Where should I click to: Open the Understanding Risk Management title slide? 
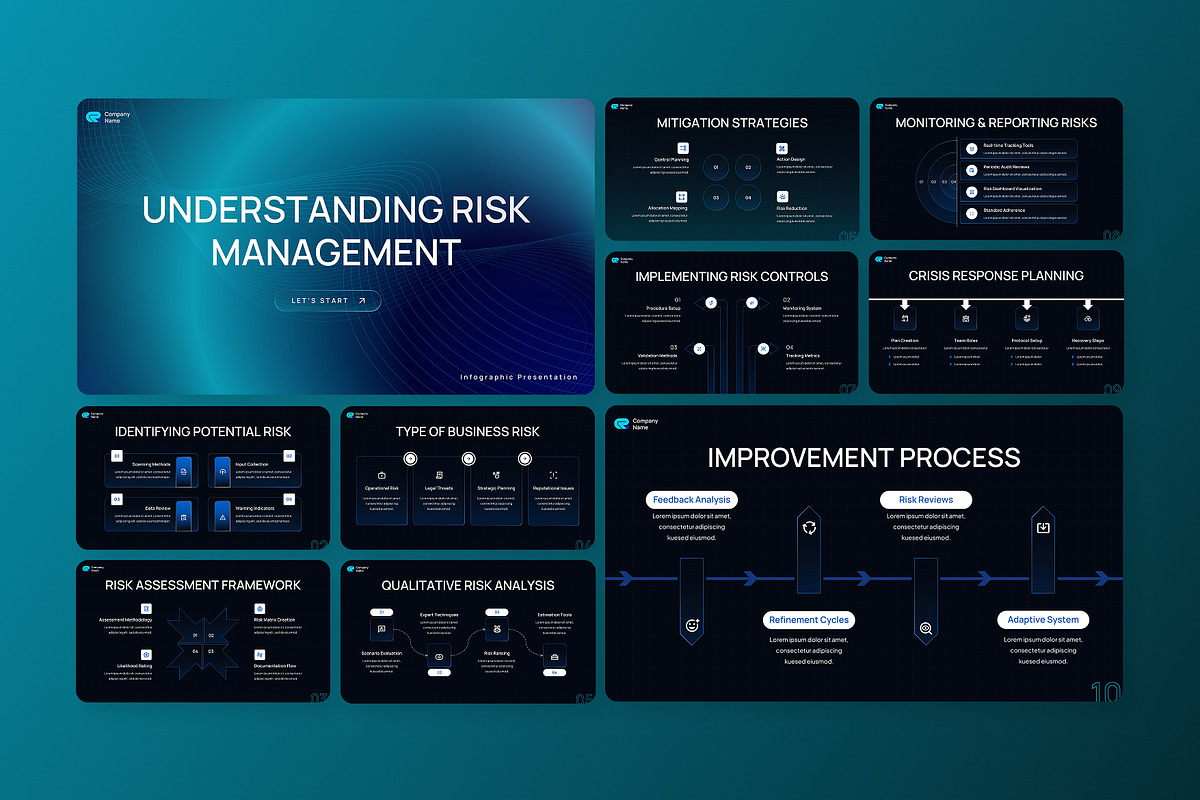click(x=336, y=246)
